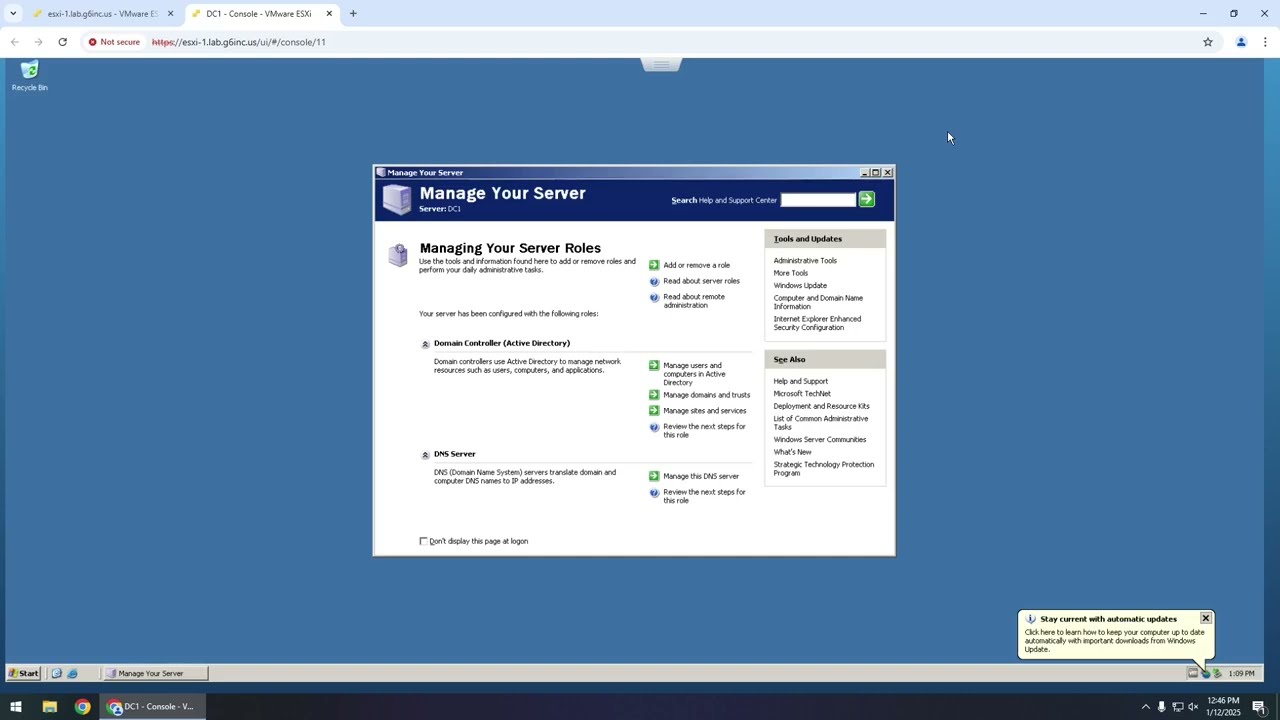
Task: Open Computer and Domain Name Information link
Action: (x=818, y=302)
